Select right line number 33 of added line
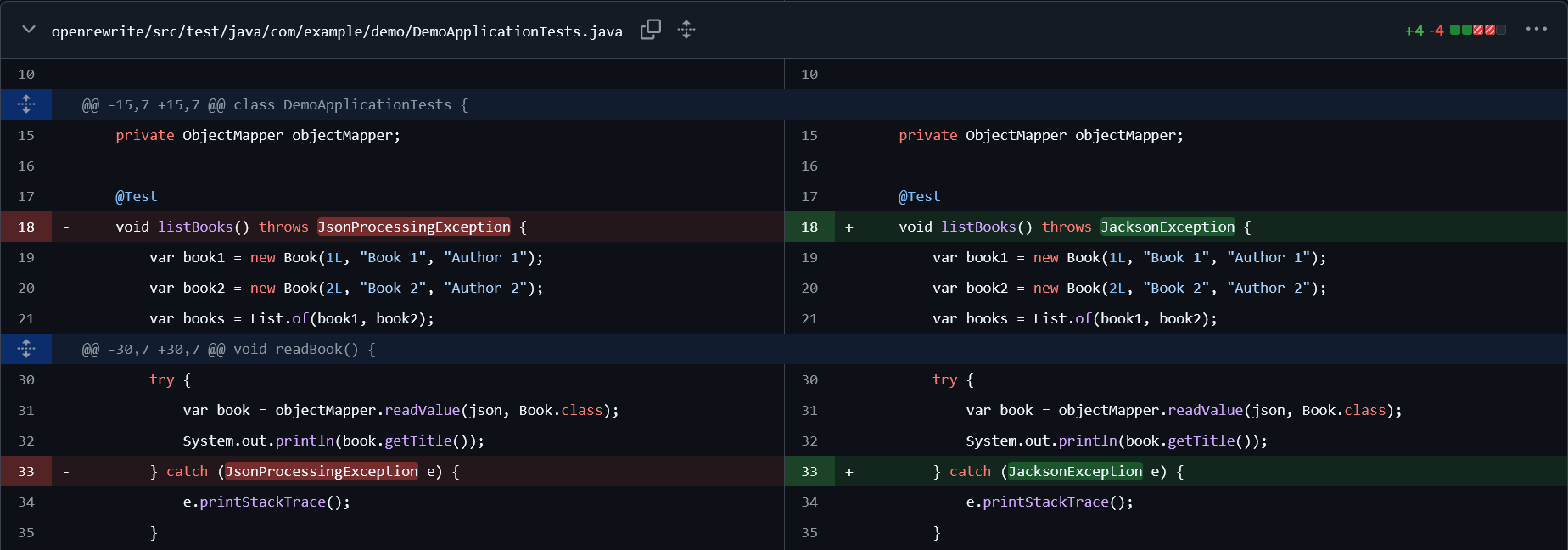This screenshot has height=550, width=1568. pyautogui.click(x=809, y=471)
